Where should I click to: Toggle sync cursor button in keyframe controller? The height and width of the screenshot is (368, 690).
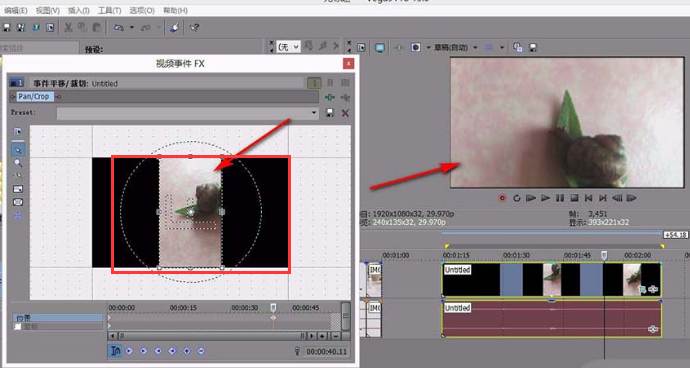[115, 351]
